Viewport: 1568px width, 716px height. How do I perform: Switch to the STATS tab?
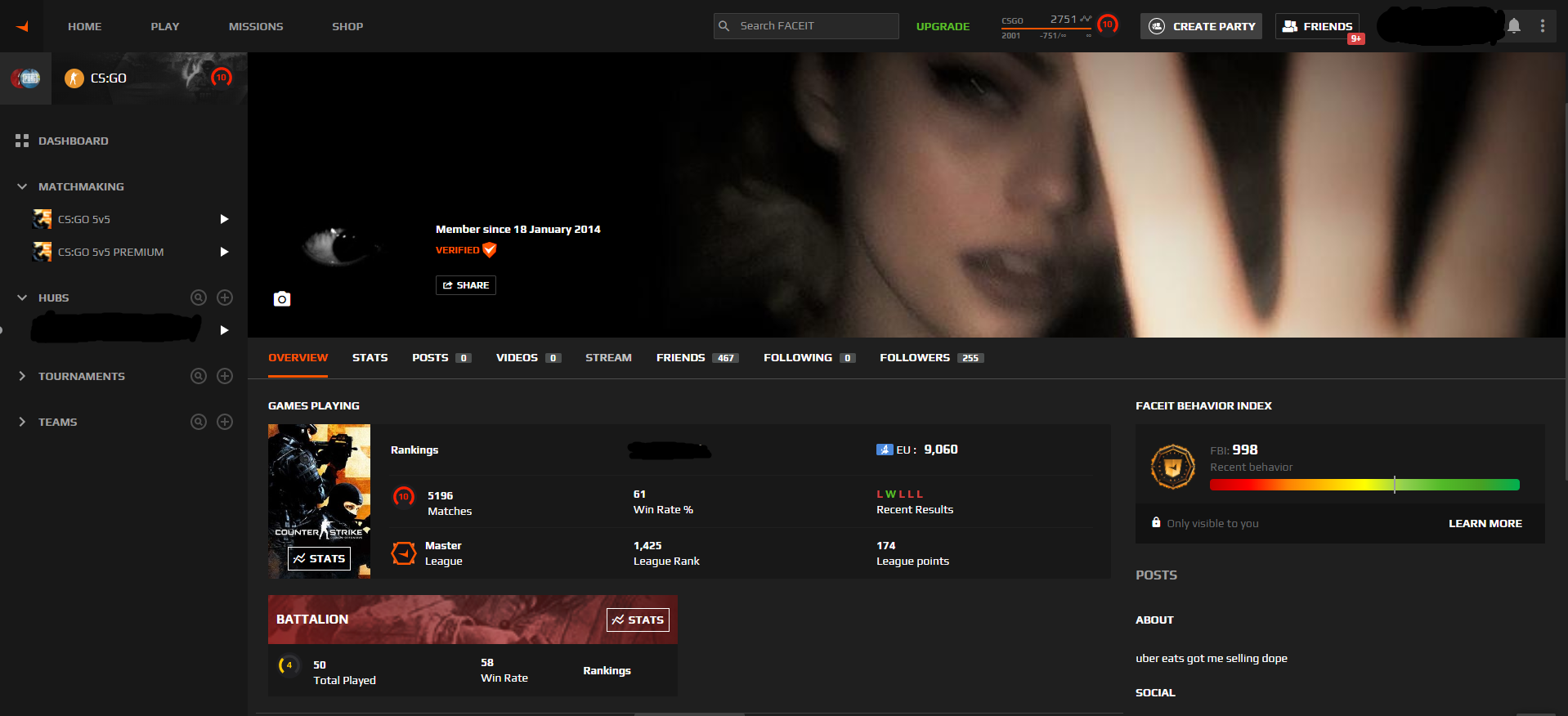(370, 358)
